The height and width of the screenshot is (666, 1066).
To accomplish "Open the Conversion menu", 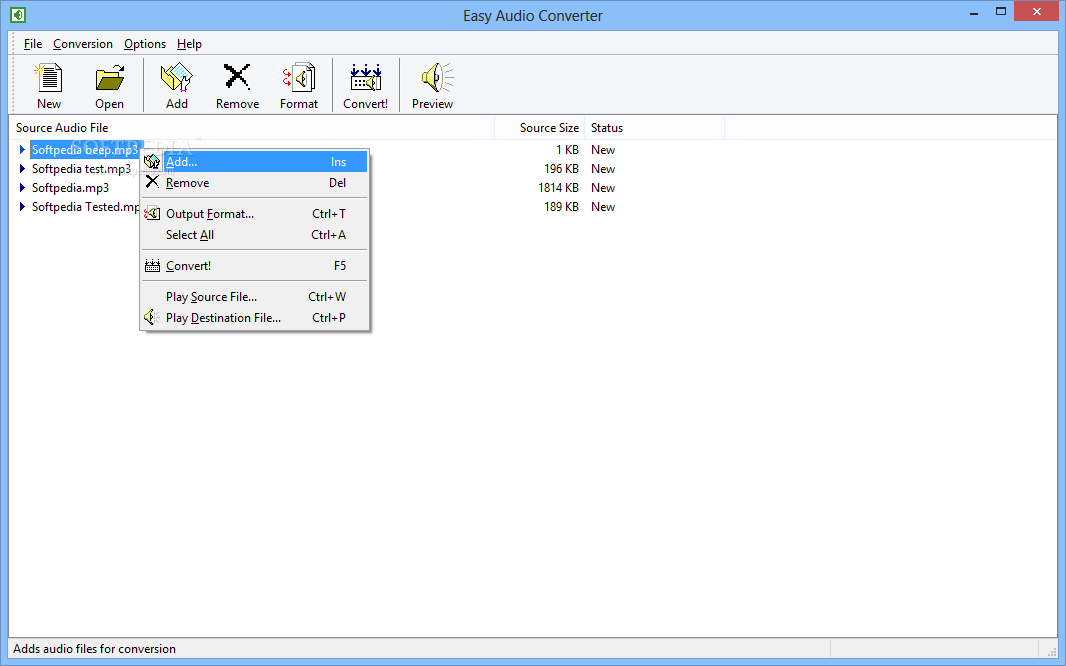I will (x=83, y=43).
